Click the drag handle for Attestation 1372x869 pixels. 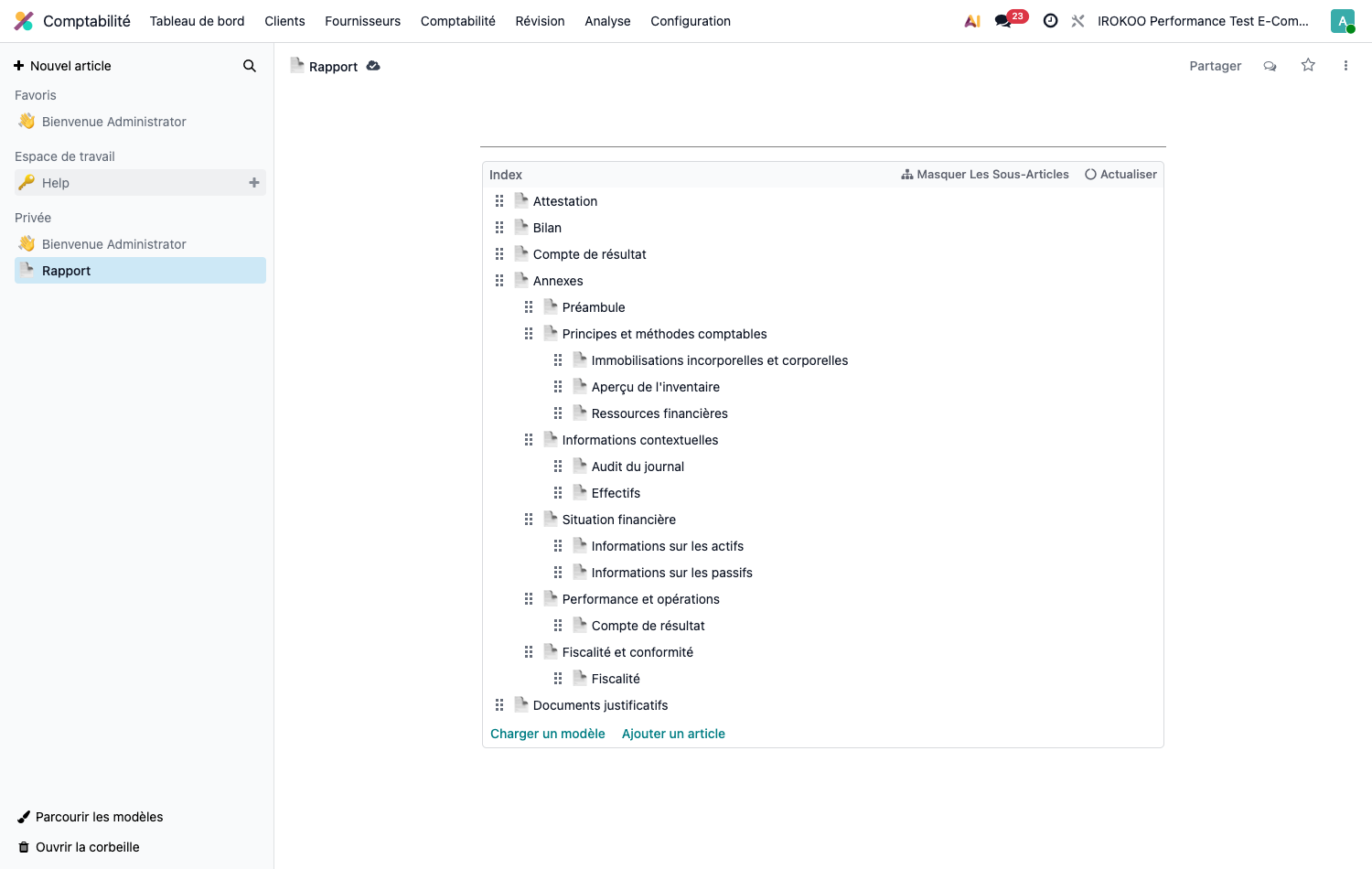[499, 201]
